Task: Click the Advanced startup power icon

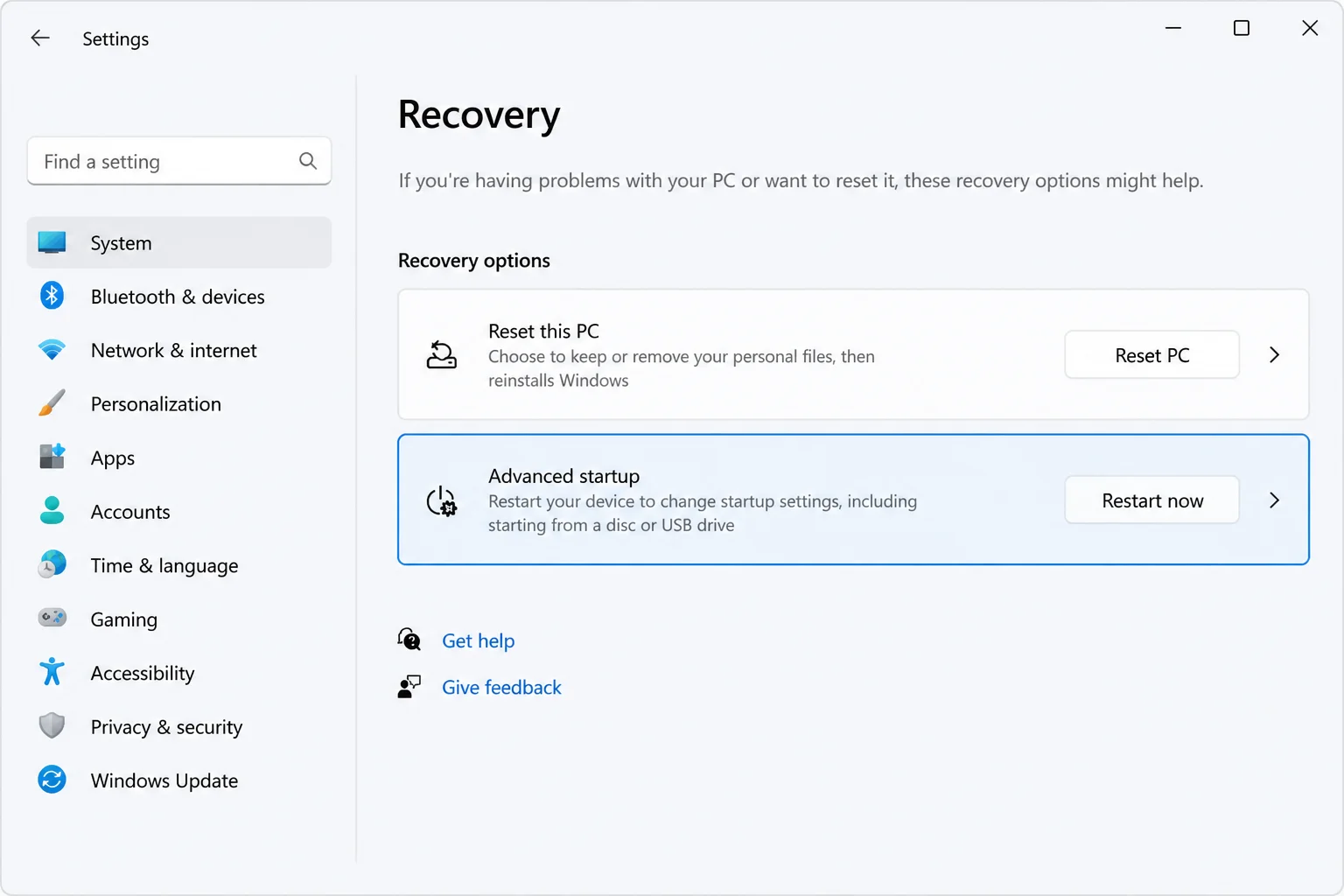Action: 441,500
